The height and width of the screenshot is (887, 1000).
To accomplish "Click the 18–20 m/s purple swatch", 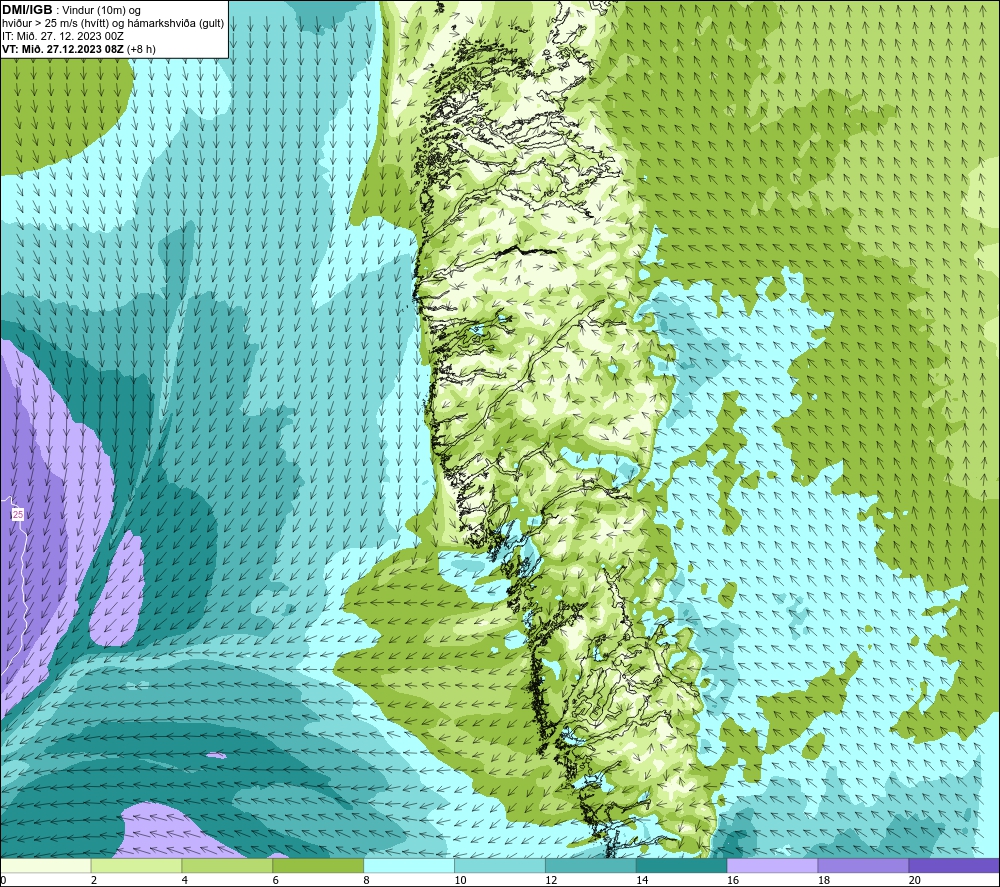I will click(863, 865).
